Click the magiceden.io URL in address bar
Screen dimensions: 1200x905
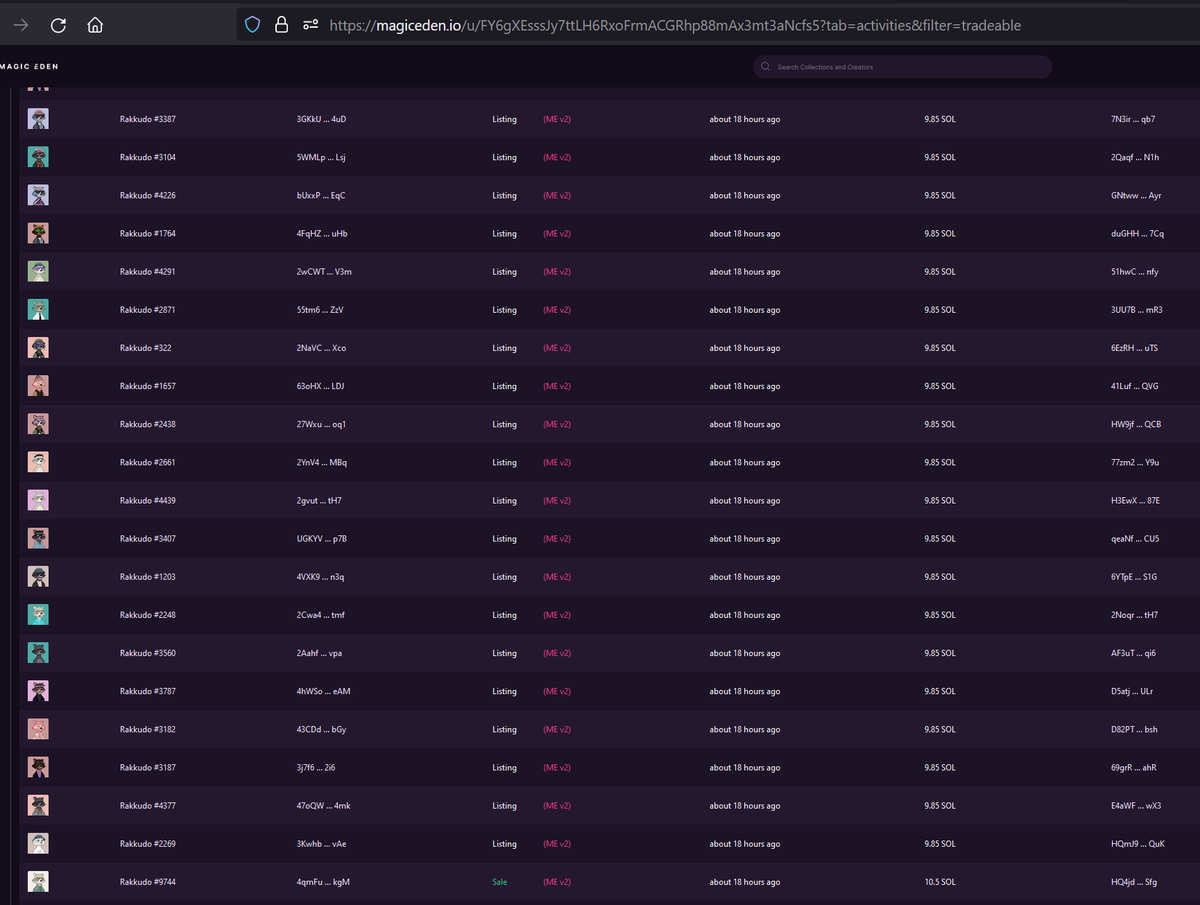point(675,25)
